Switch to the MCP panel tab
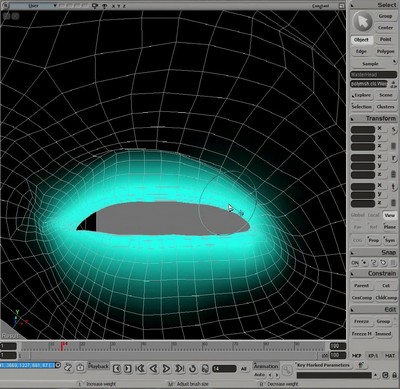This screenshot has height=389, width=400. [357, 356]
